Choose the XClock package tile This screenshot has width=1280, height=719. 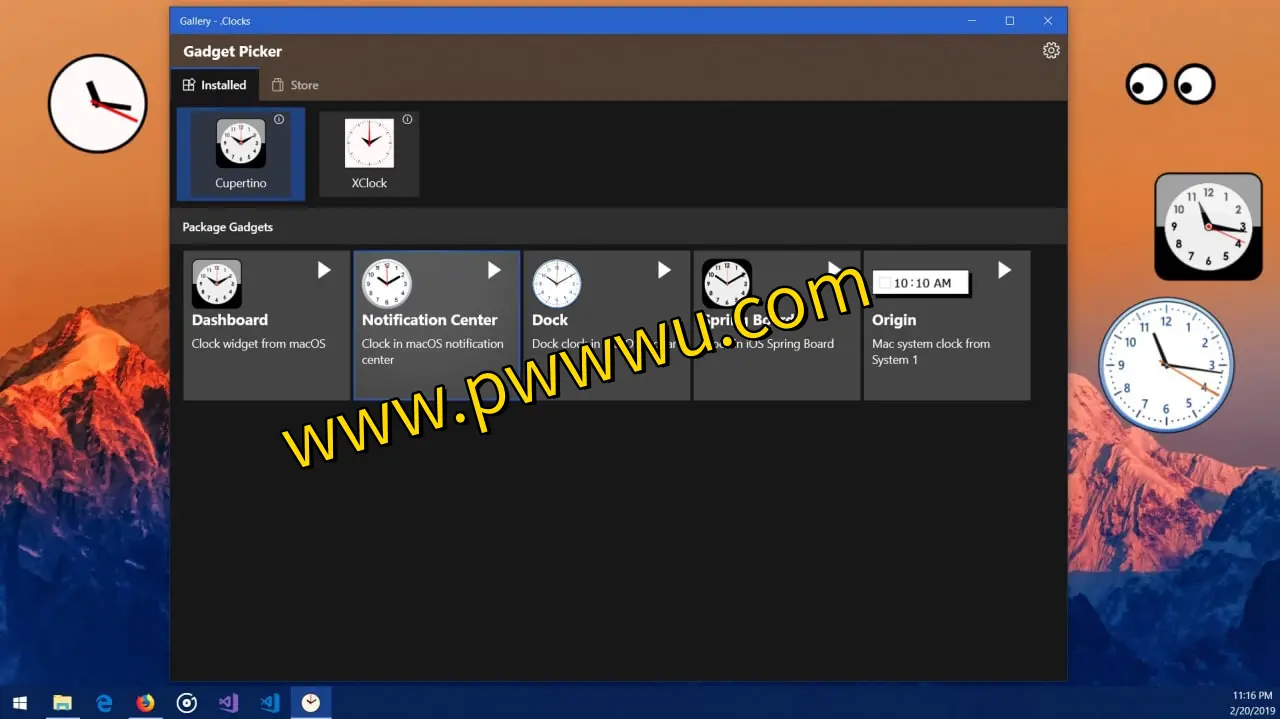(369, 154)
